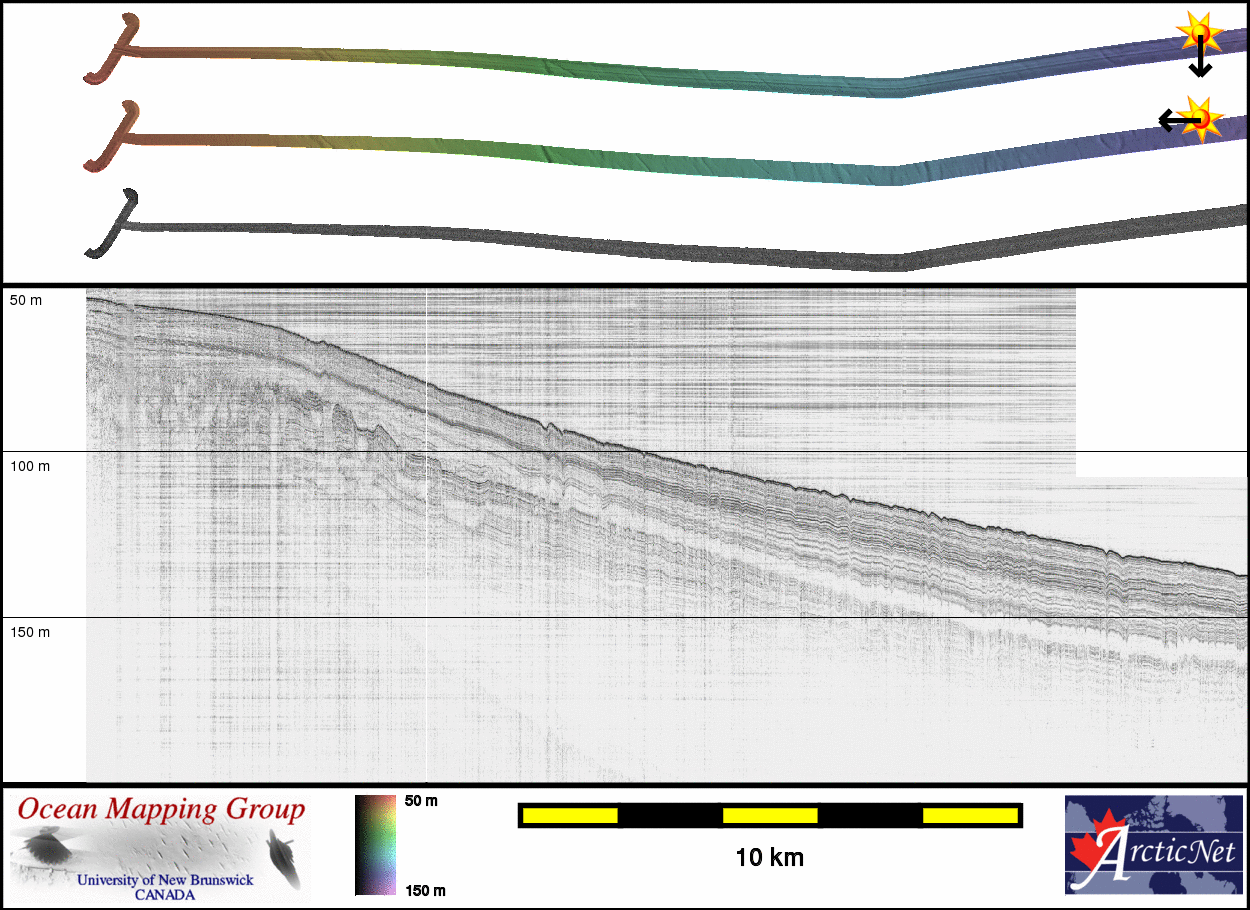Viewport: 1250px width, 910px height.
Task: Click the 150 m depth label on profile
Action: click(29, 632)
